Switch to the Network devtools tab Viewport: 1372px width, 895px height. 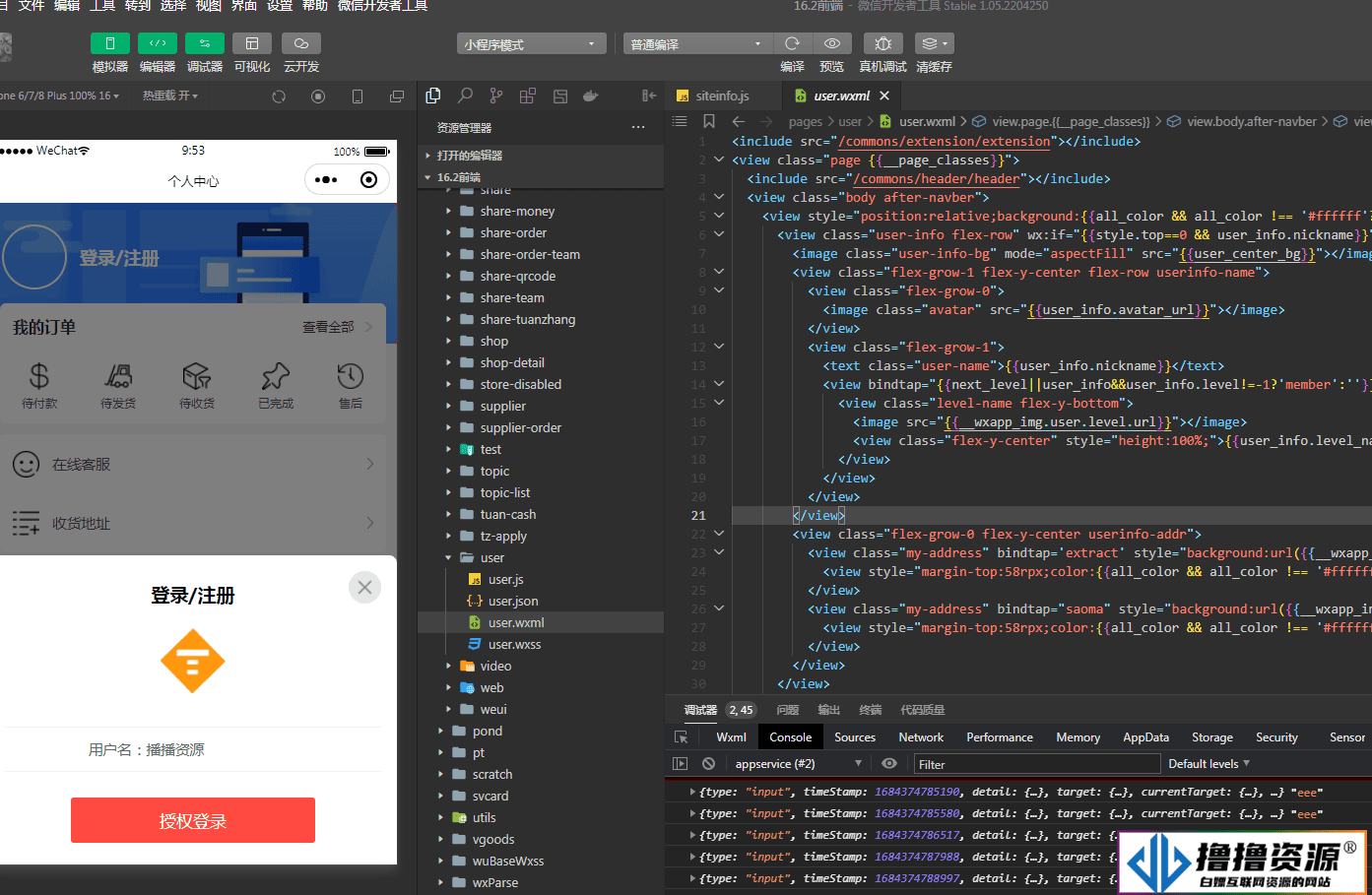tap(921, 736)
